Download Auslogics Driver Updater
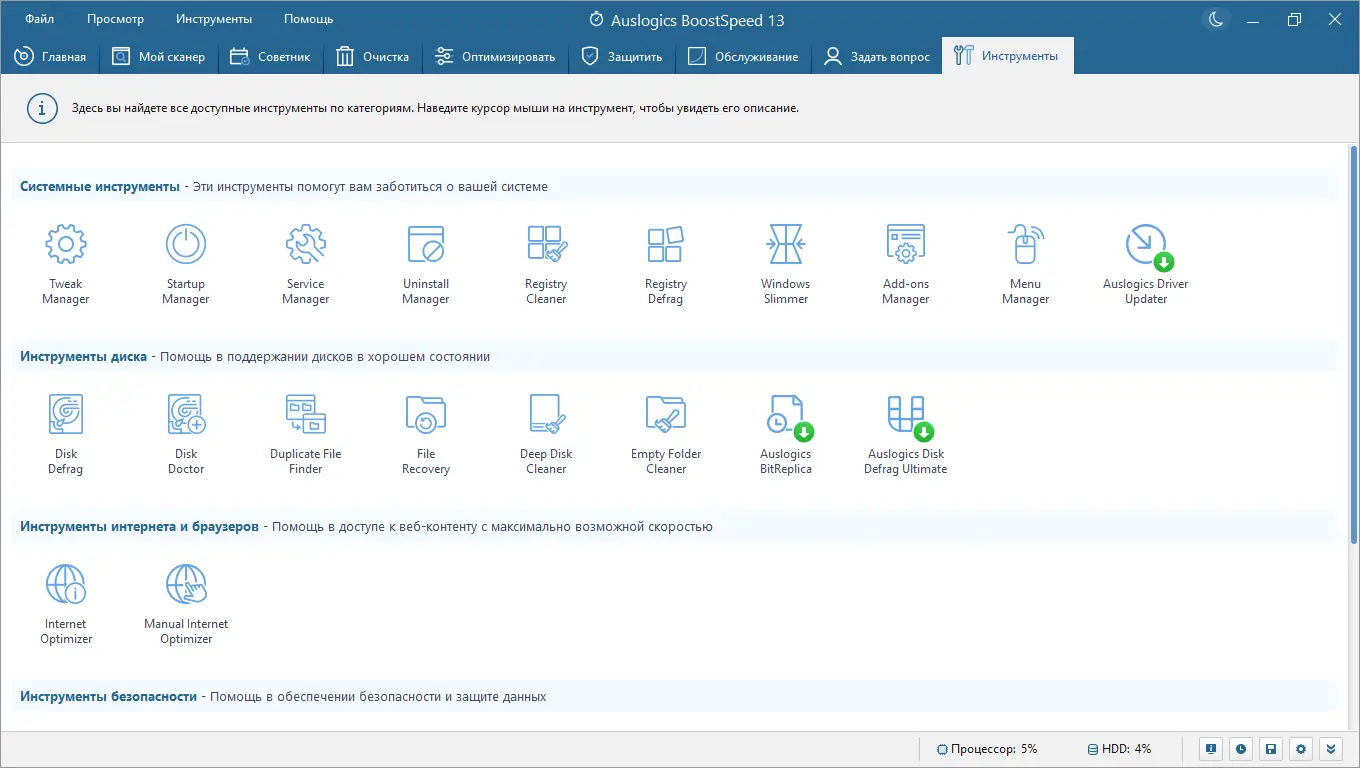This screenshot has width=1360, height=768. (x=1146, y=264)
